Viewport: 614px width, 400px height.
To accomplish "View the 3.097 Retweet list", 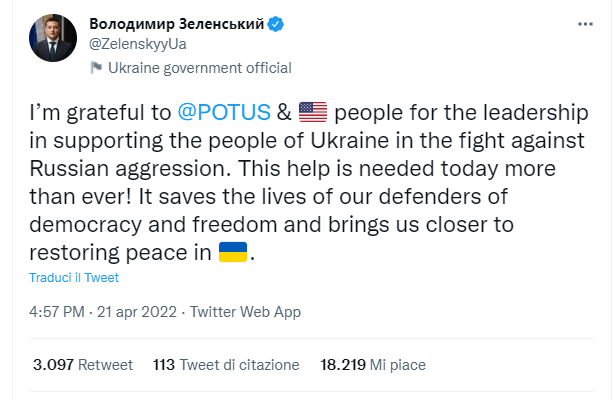I will [83, 365].
